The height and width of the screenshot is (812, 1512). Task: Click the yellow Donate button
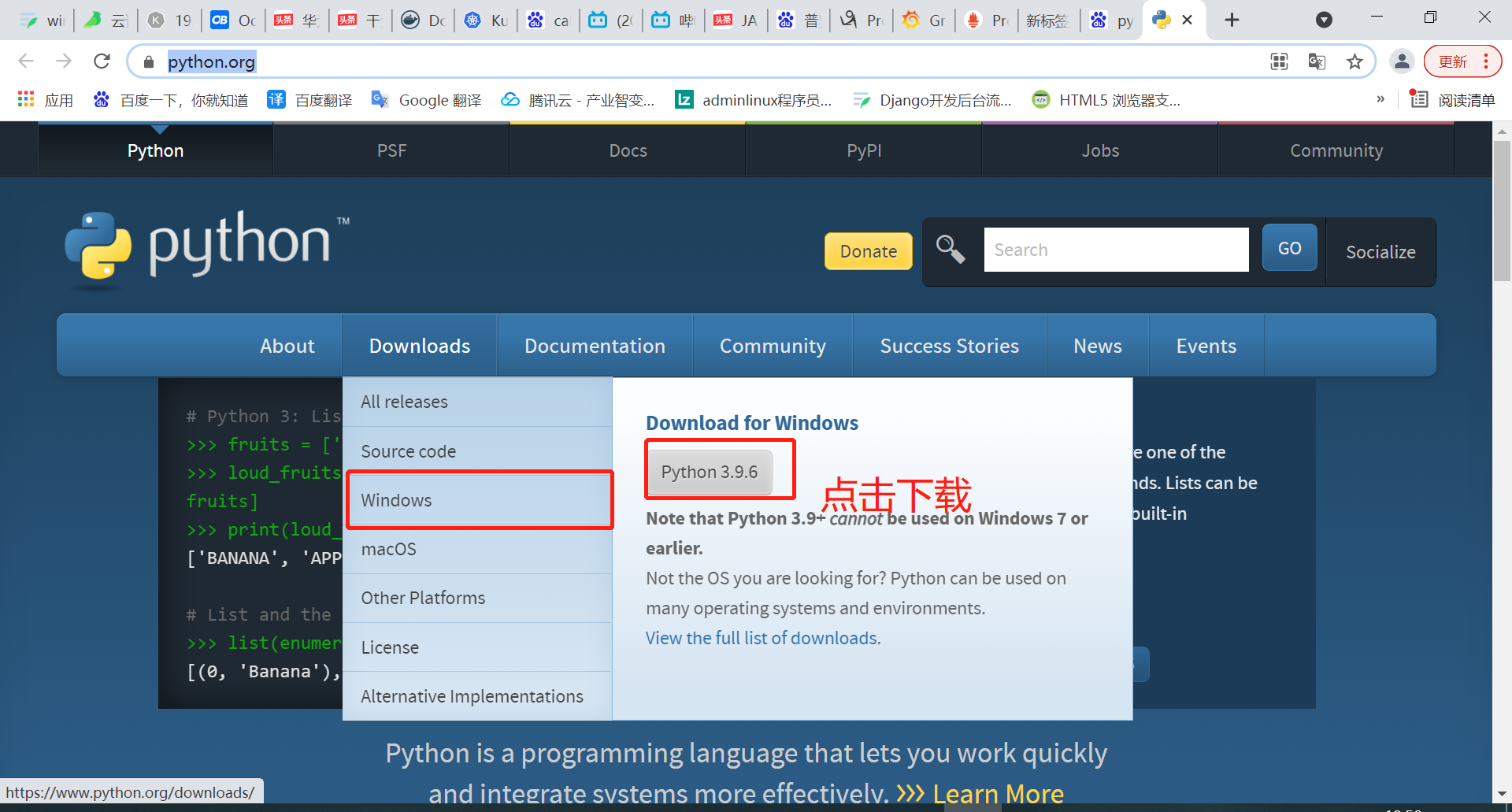point(869,251)
